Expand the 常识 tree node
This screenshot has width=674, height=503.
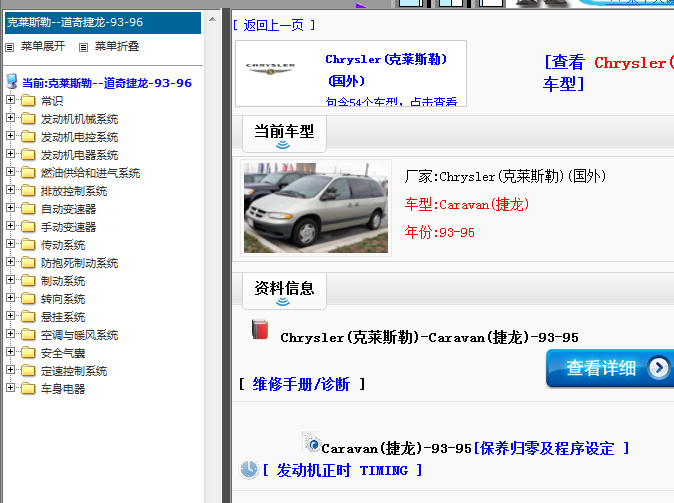point(11,100)
